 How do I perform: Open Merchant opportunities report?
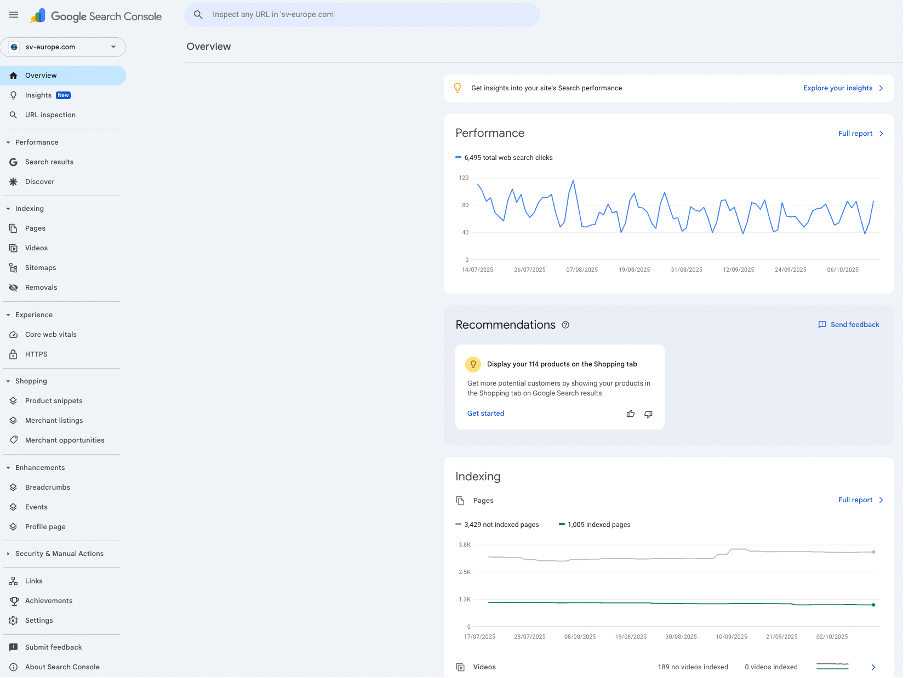(x=64, y=440)
